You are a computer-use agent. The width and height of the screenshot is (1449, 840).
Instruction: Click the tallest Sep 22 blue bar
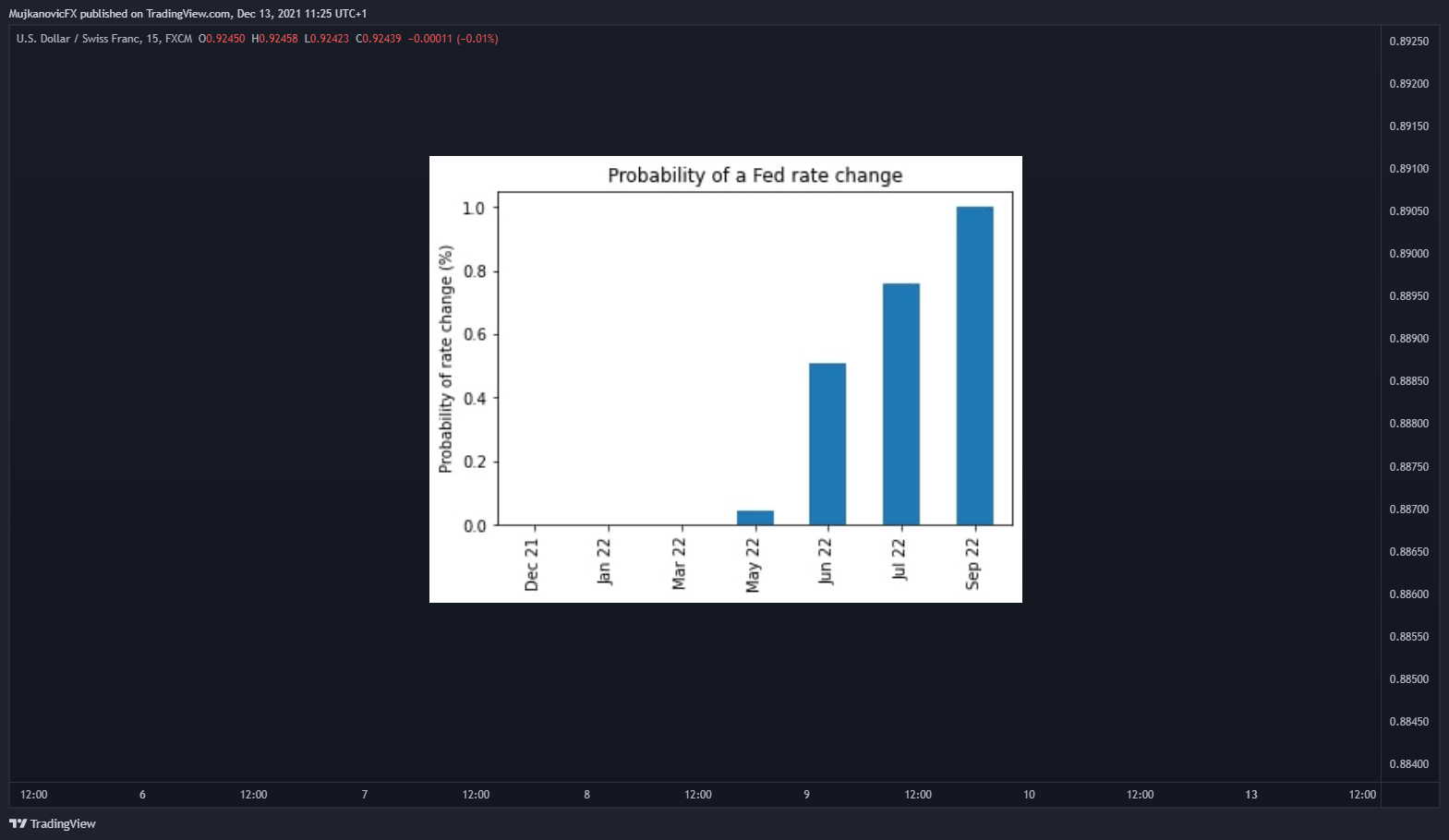point(975,366)
